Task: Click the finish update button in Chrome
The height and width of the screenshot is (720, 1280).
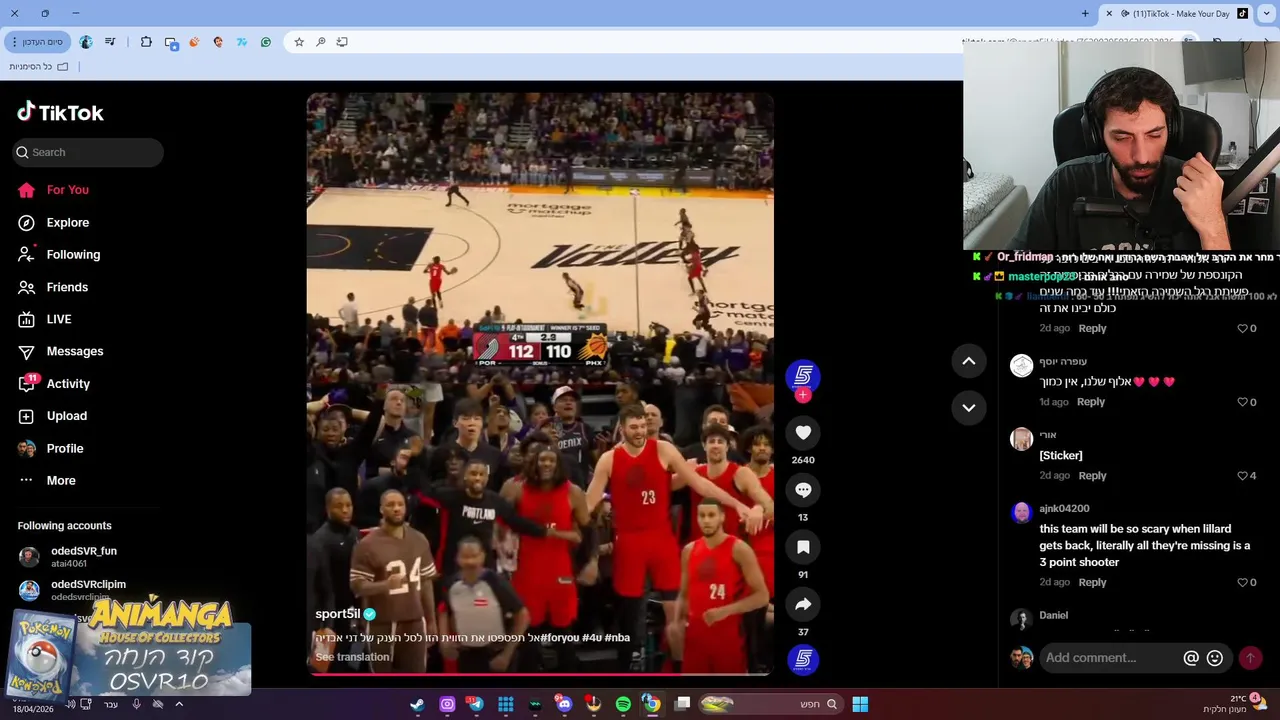Action: pyautogui.click(x=38, y=42)
